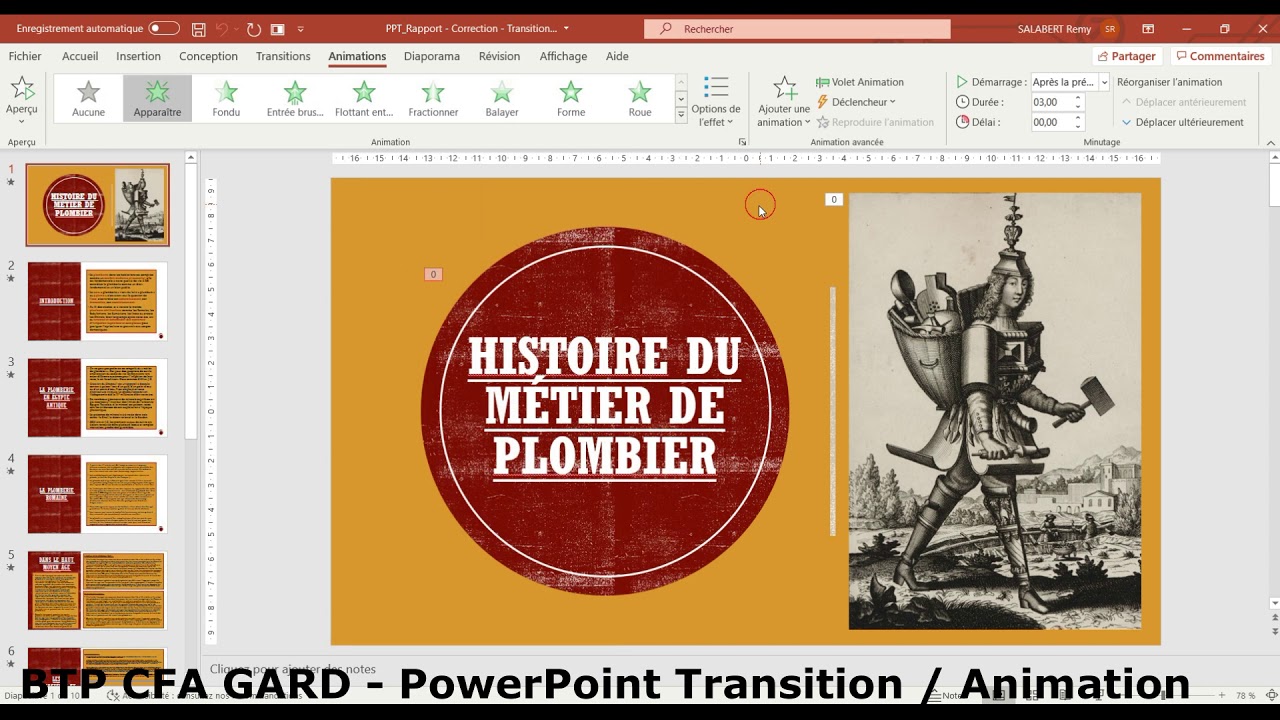The height and width of the screenshot is (720, 1280).
Task: Select slide 2 Introduction thumbnail
Action: pyautogui.click(x=97, y=301)
